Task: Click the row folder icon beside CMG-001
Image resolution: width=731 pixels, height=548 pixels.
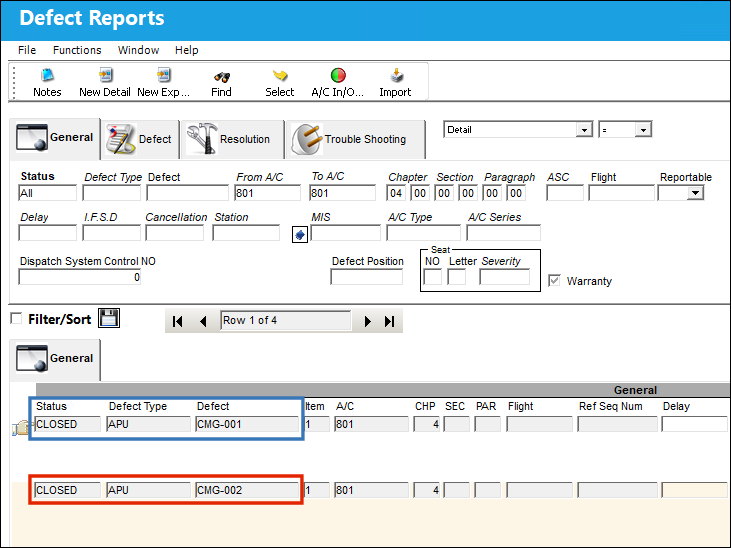Action: click(21, 427)
